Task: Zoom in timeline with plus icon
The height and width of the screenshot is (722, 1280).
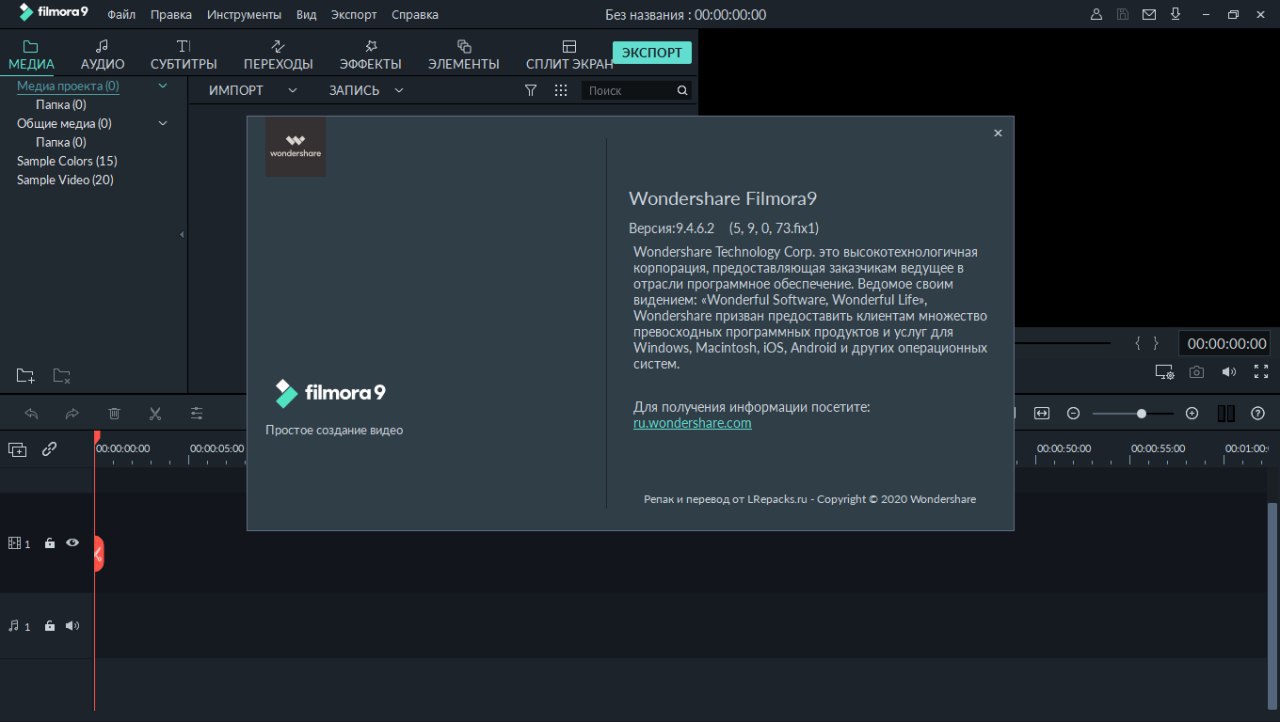Action: tap(1192, 413)
